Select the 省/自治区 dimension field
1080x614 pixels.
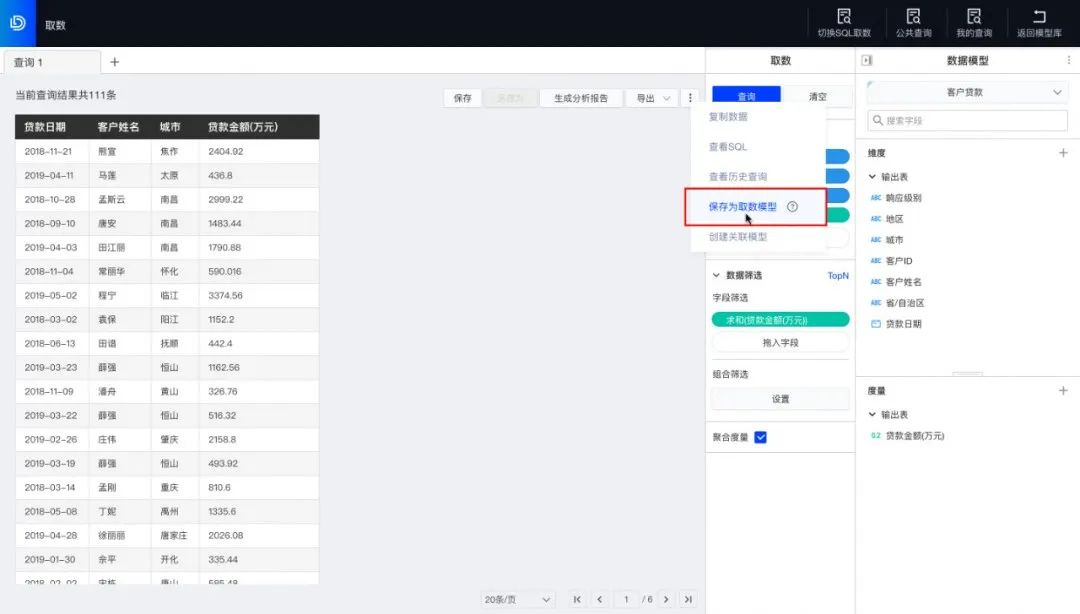coord(904,303)
